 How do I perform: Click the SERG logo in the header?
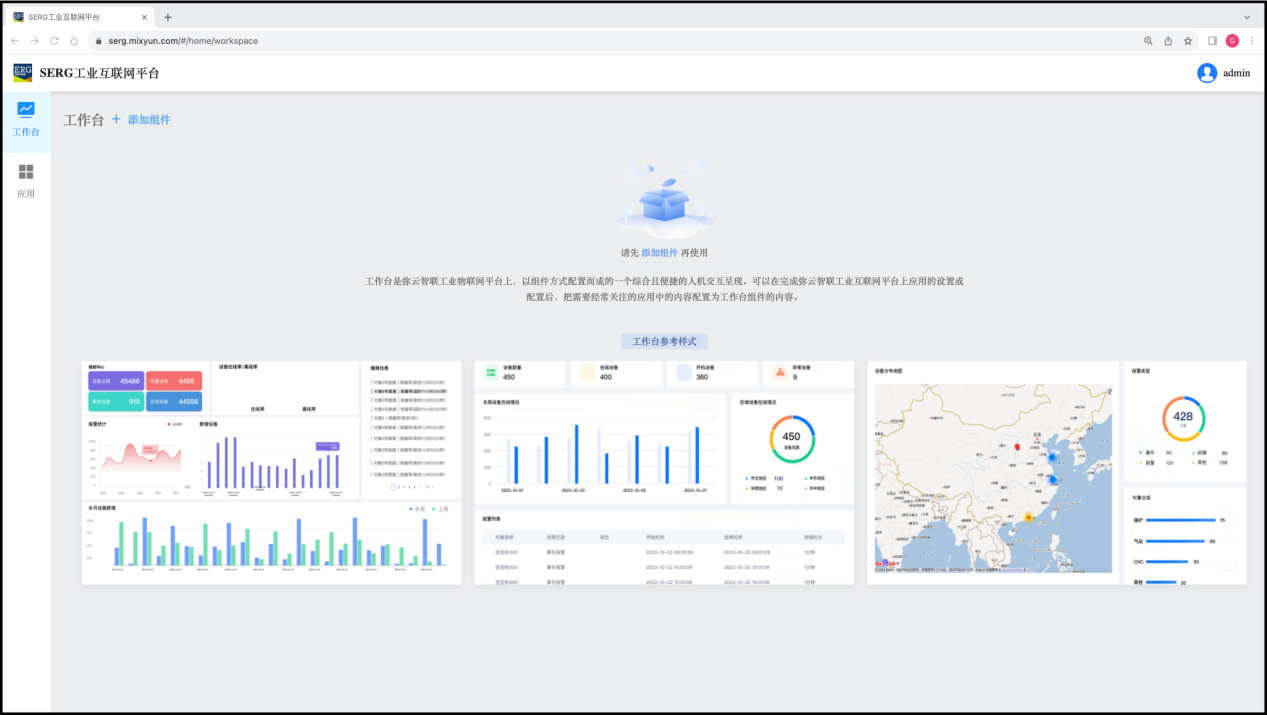pos(22,73)
